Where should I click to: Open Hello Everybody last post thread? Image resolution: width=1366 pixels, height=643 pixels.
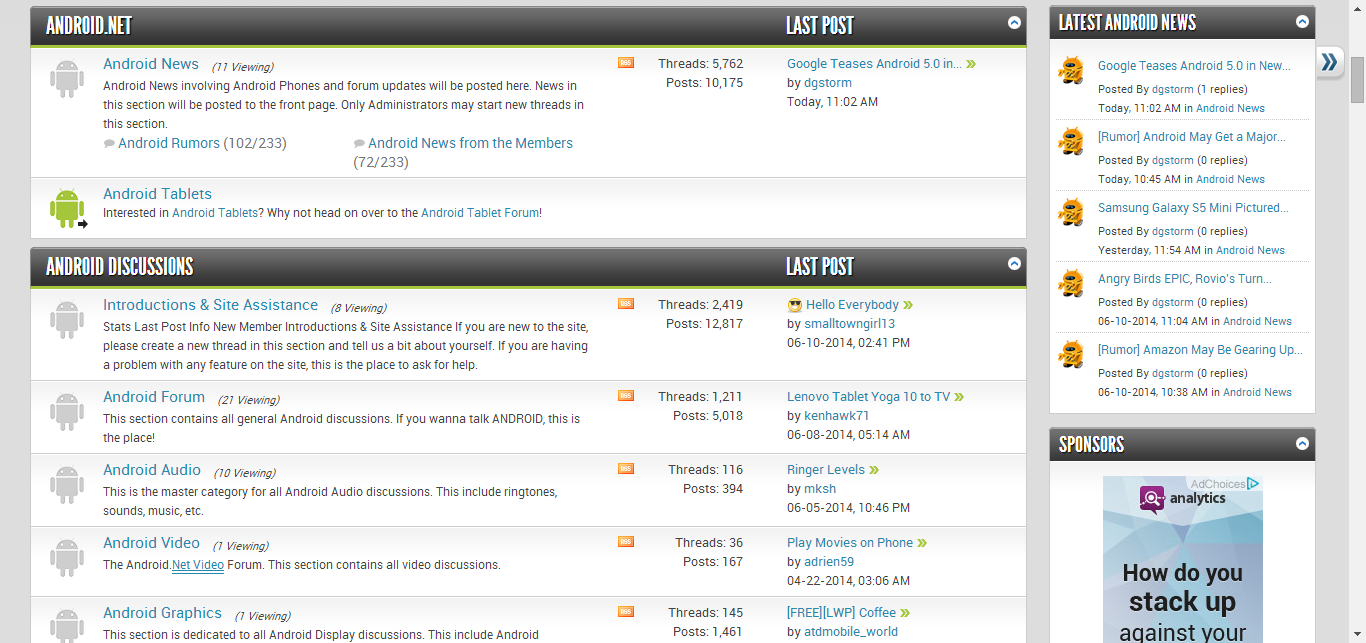tap(852, 305)
